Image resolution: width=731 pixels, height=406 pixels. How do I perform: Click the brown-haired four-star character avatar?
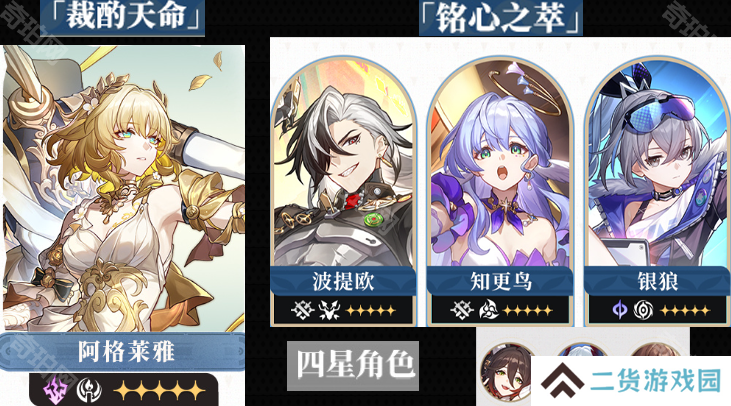point(506,373)
